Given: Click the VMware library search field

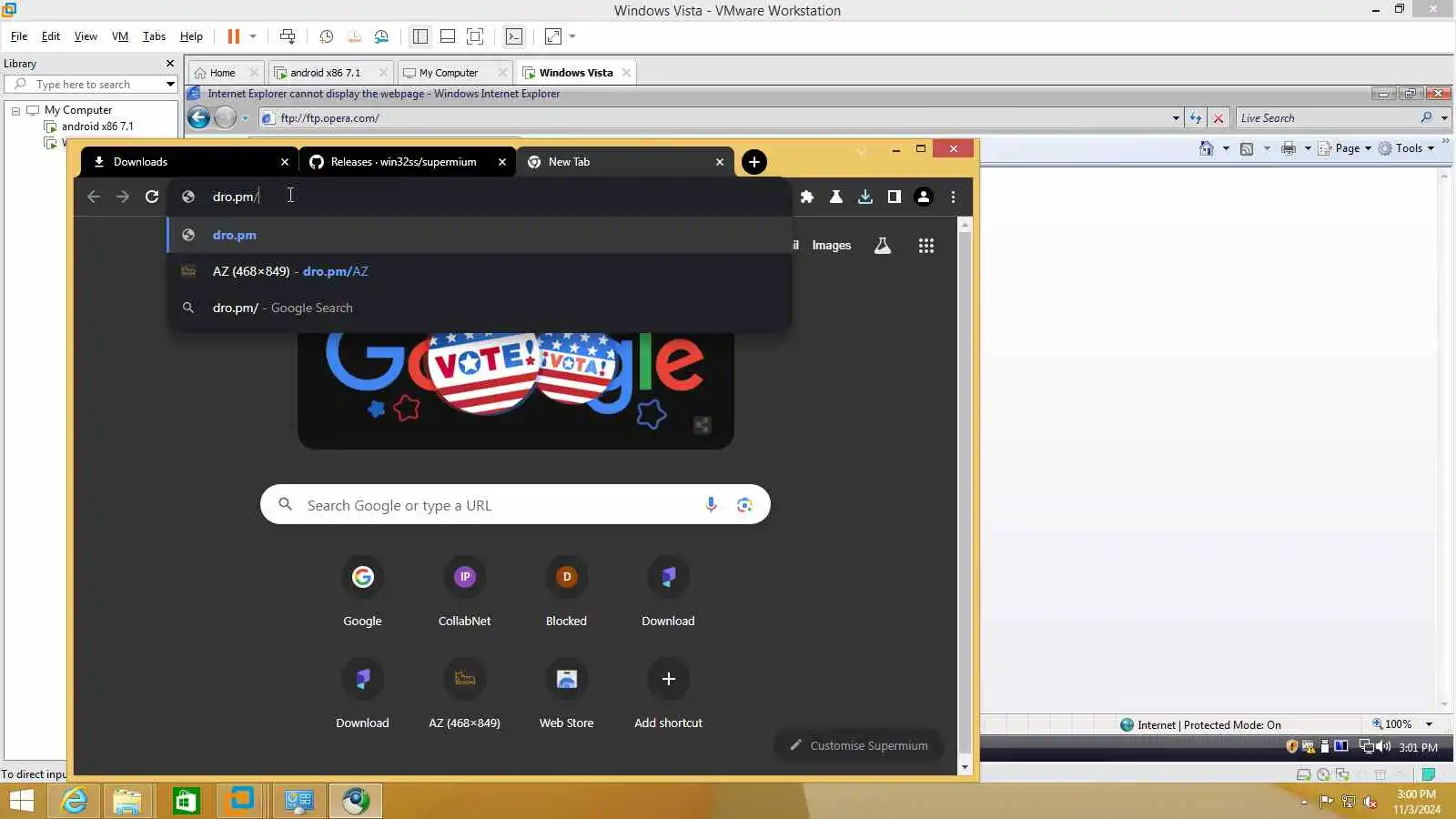Looking at the screenshot, I should 91,85.
